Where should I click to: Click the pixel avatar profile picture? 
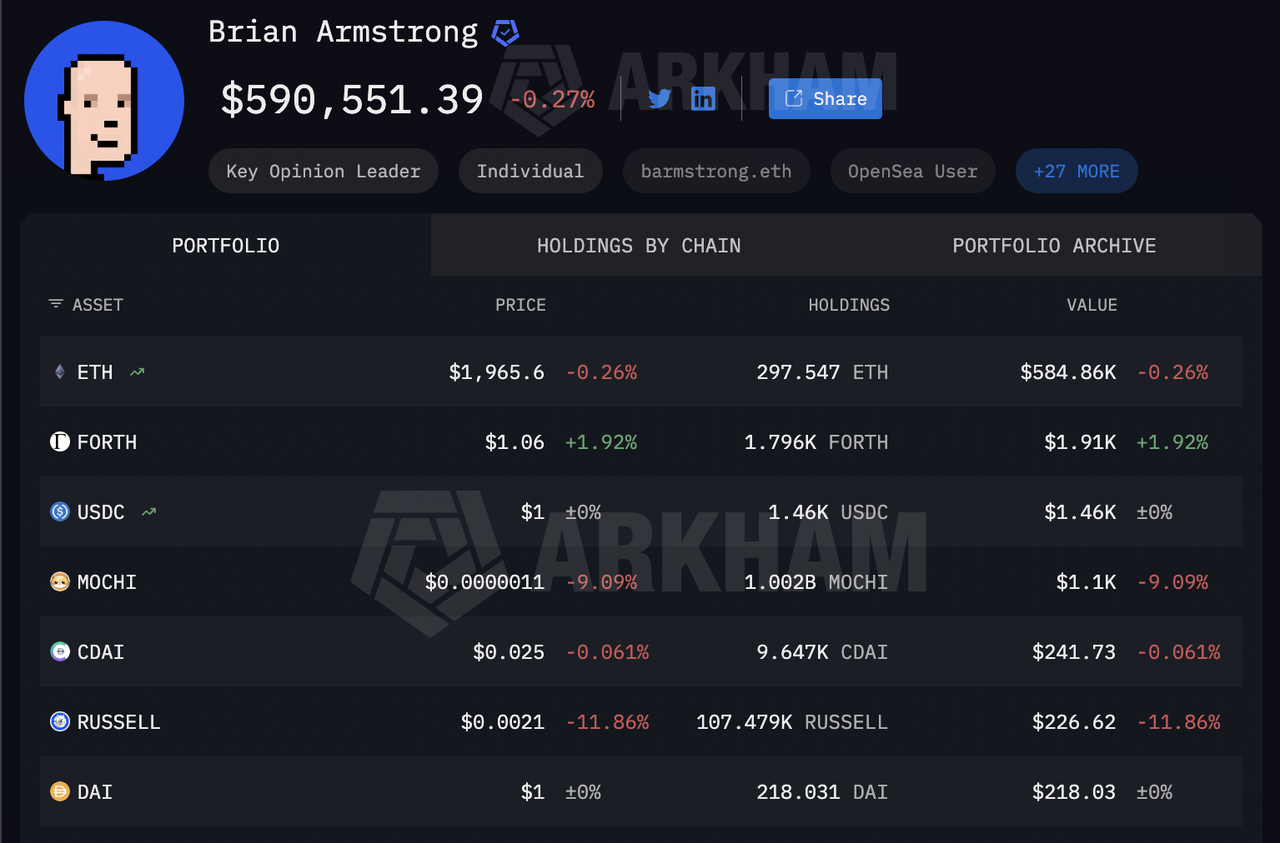pos(104,101)
